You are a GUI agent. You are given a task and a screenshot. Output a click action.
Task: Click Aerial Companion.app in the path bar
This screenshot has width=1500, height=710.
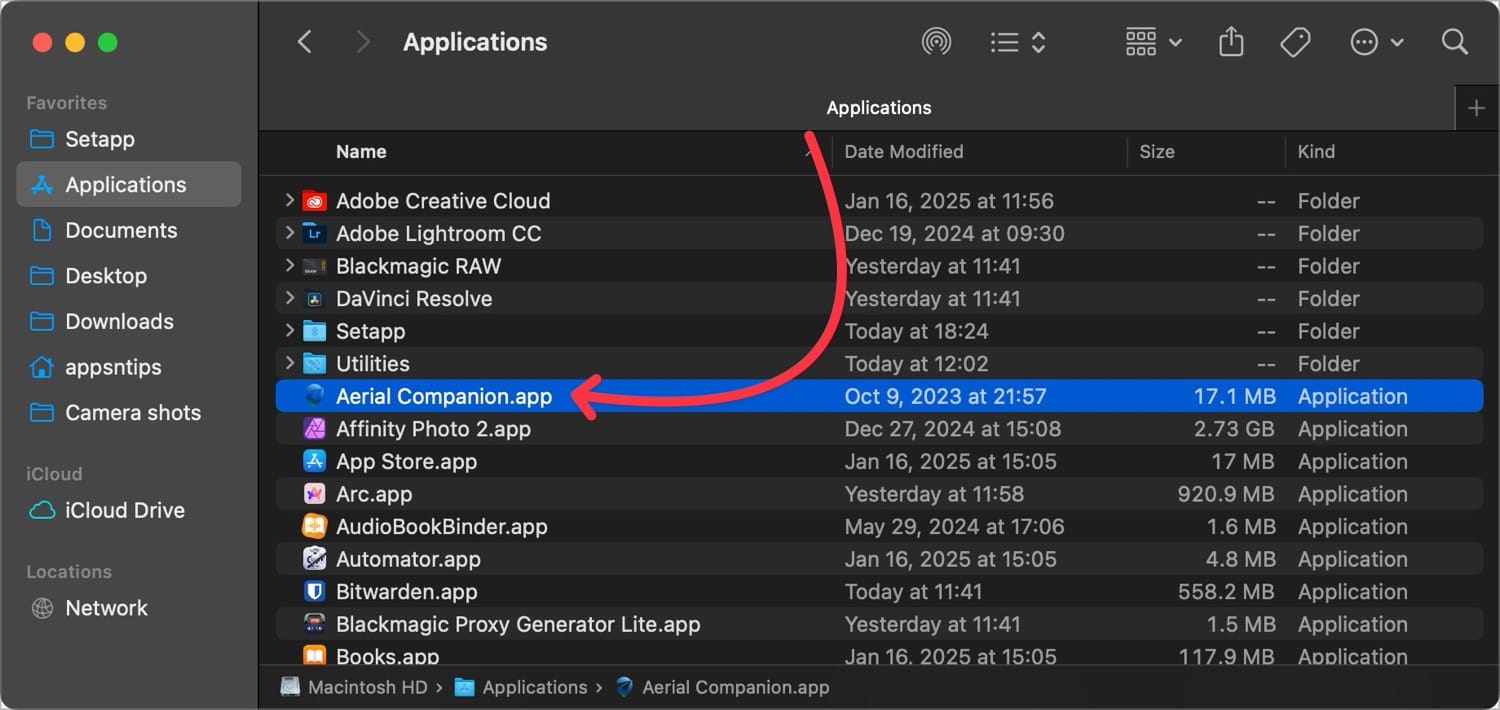(722, 687)
